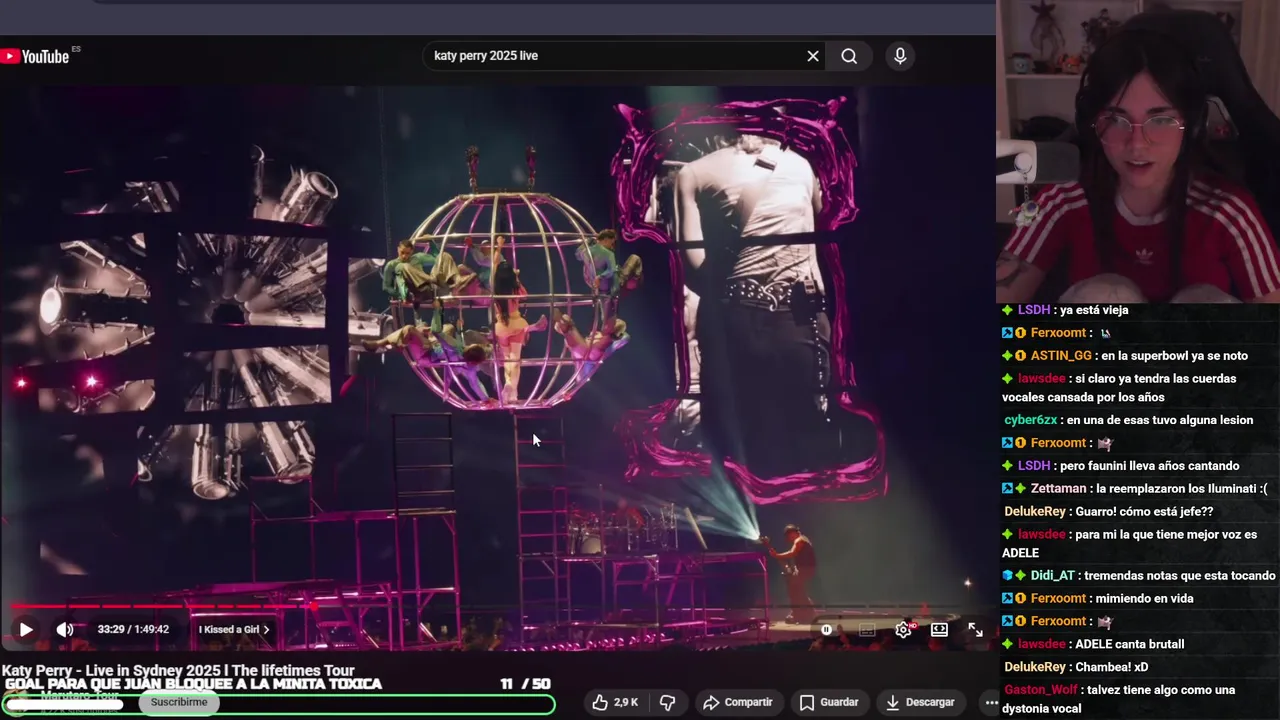Click the streamer webcam overlay
The image size is (1280, 720).
click(x=1138, y=151)
